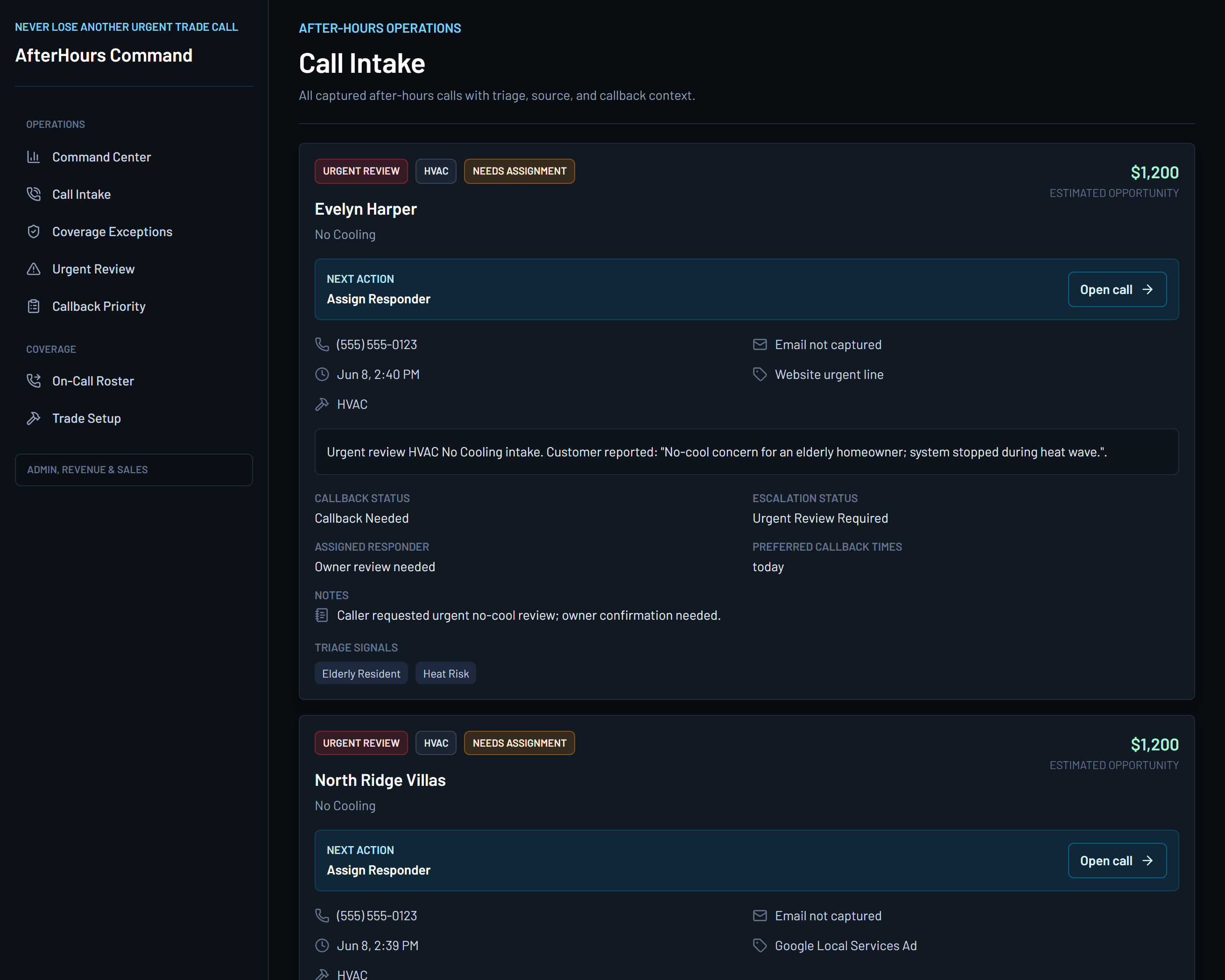Click HVAC badge on Evelyn Harper card
The image size is (1225, 980).
click(x=436, y=171)
